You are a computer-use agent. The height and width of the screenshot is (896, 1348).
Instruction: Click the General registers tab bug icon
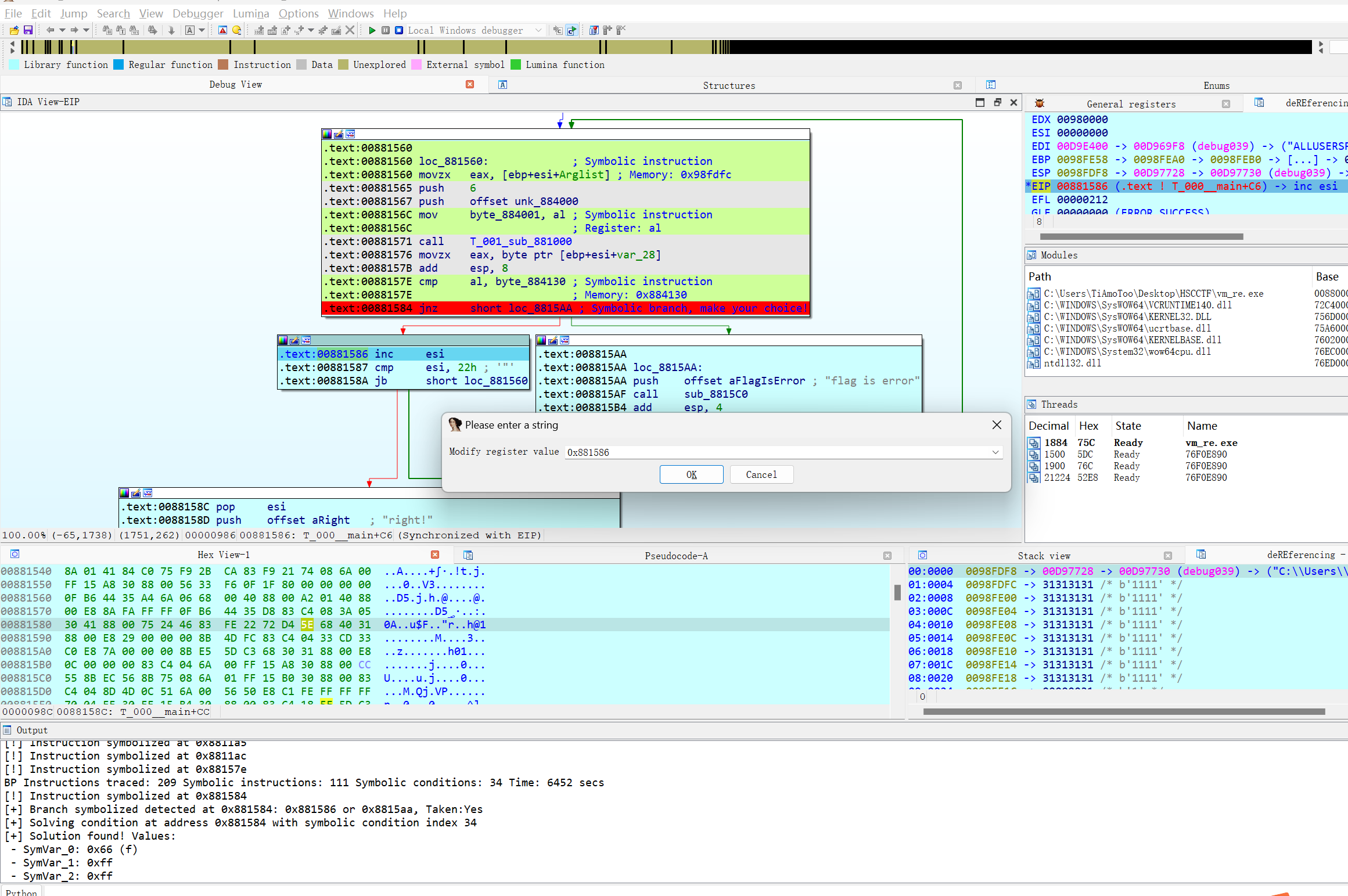1040,103
